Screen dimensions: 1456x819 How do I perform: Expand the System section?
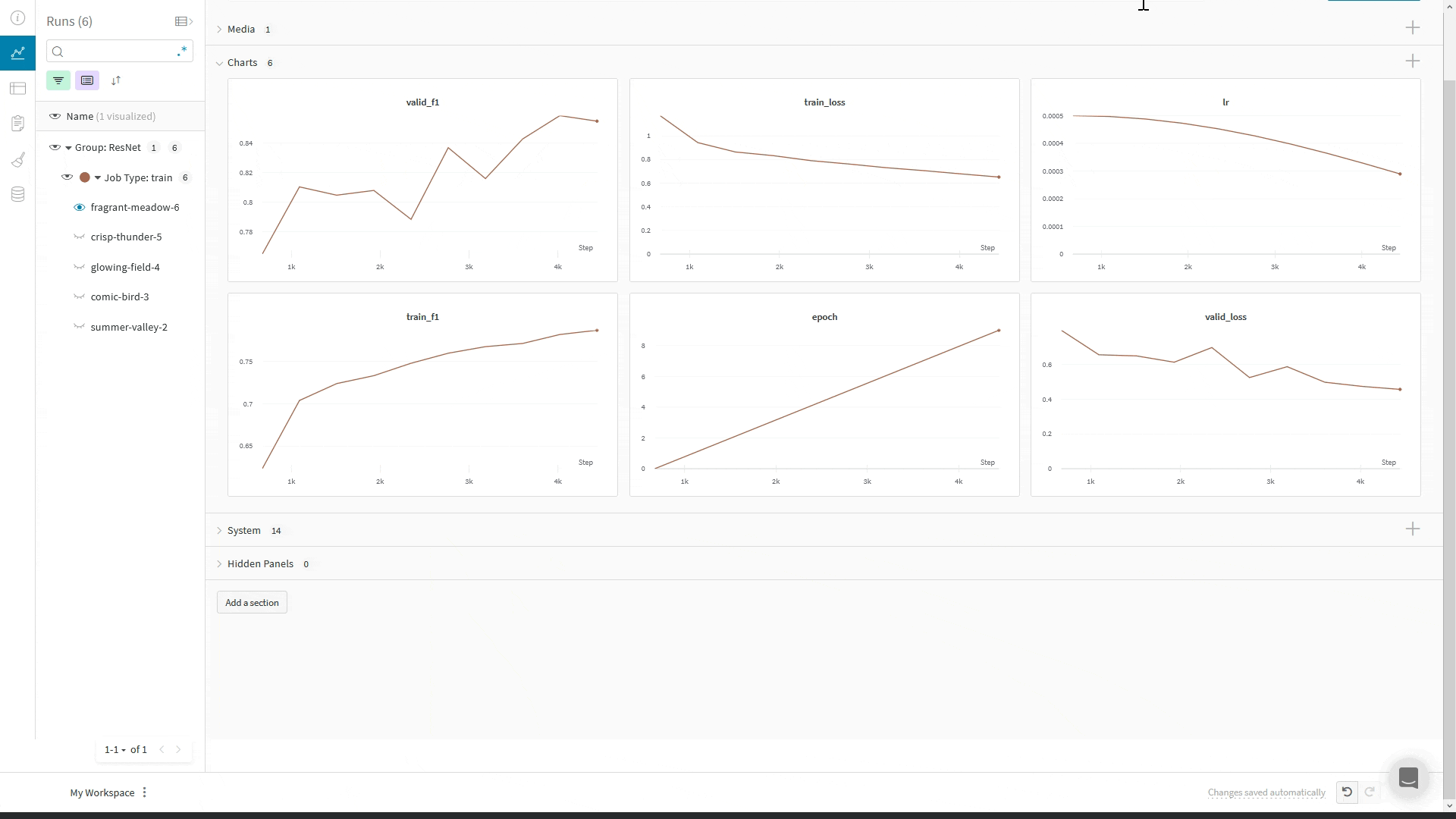219,530
